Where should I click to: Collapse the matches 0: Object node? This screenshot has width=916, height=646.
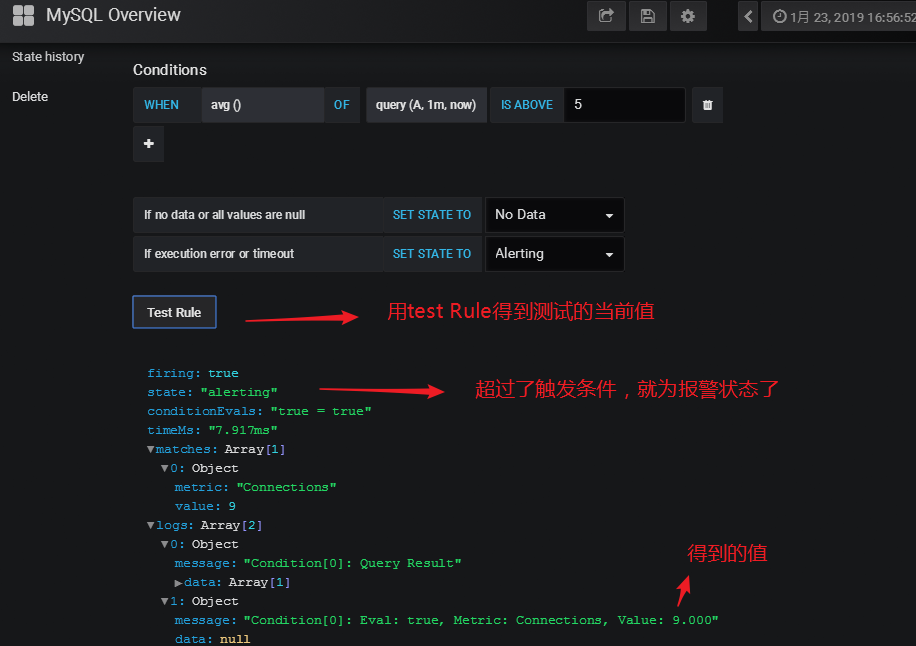(x=165, y=468)
